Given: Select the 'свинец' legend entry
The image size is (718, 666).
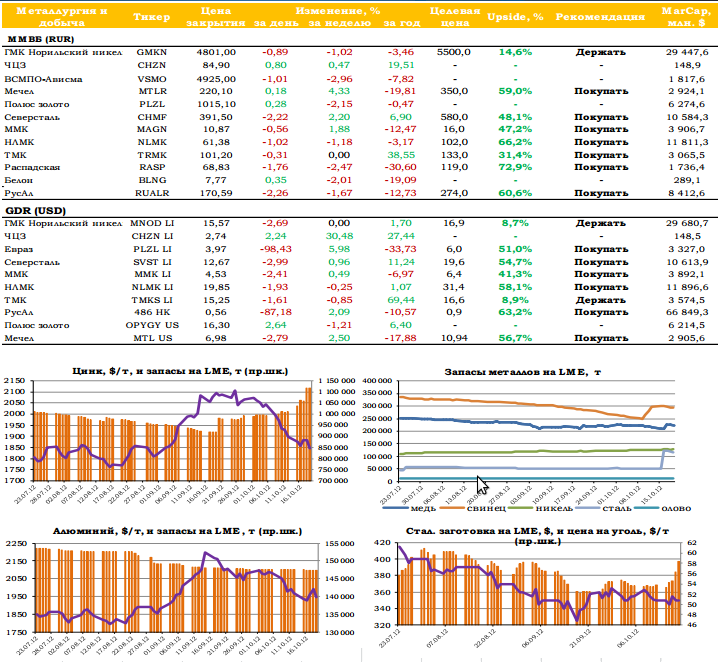Looking at the screenshot, I should [x=473, y=508].
